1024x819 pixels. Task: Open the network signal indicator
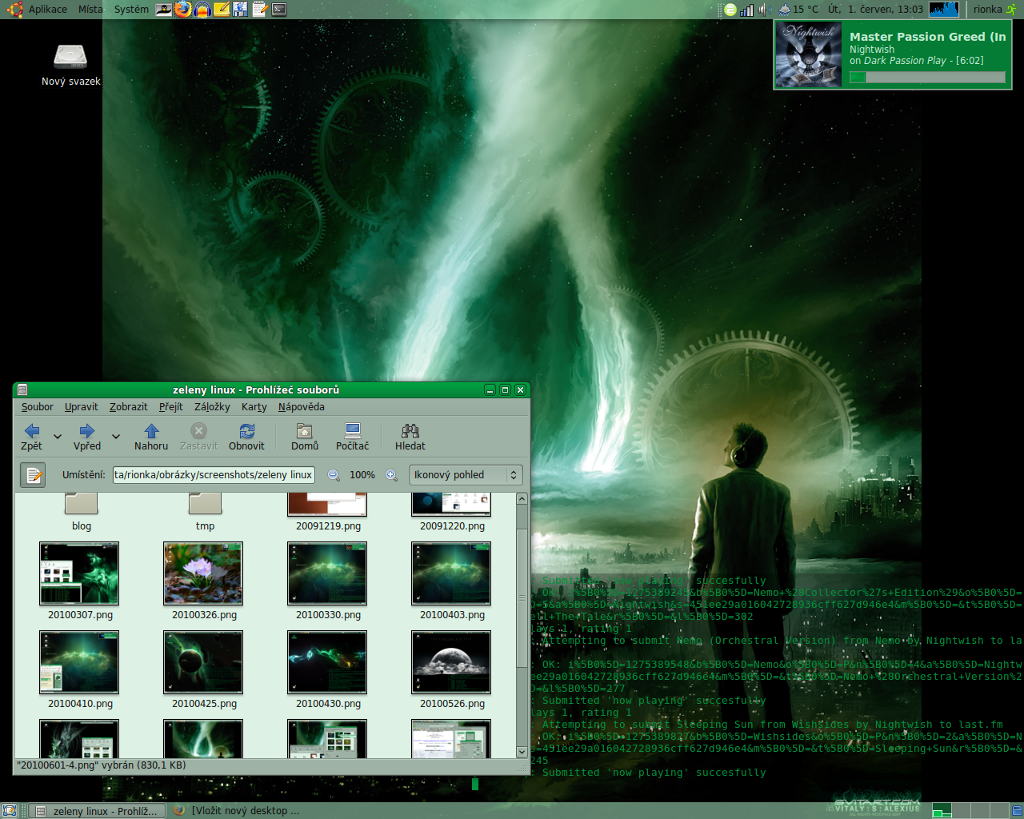point(746,9)
